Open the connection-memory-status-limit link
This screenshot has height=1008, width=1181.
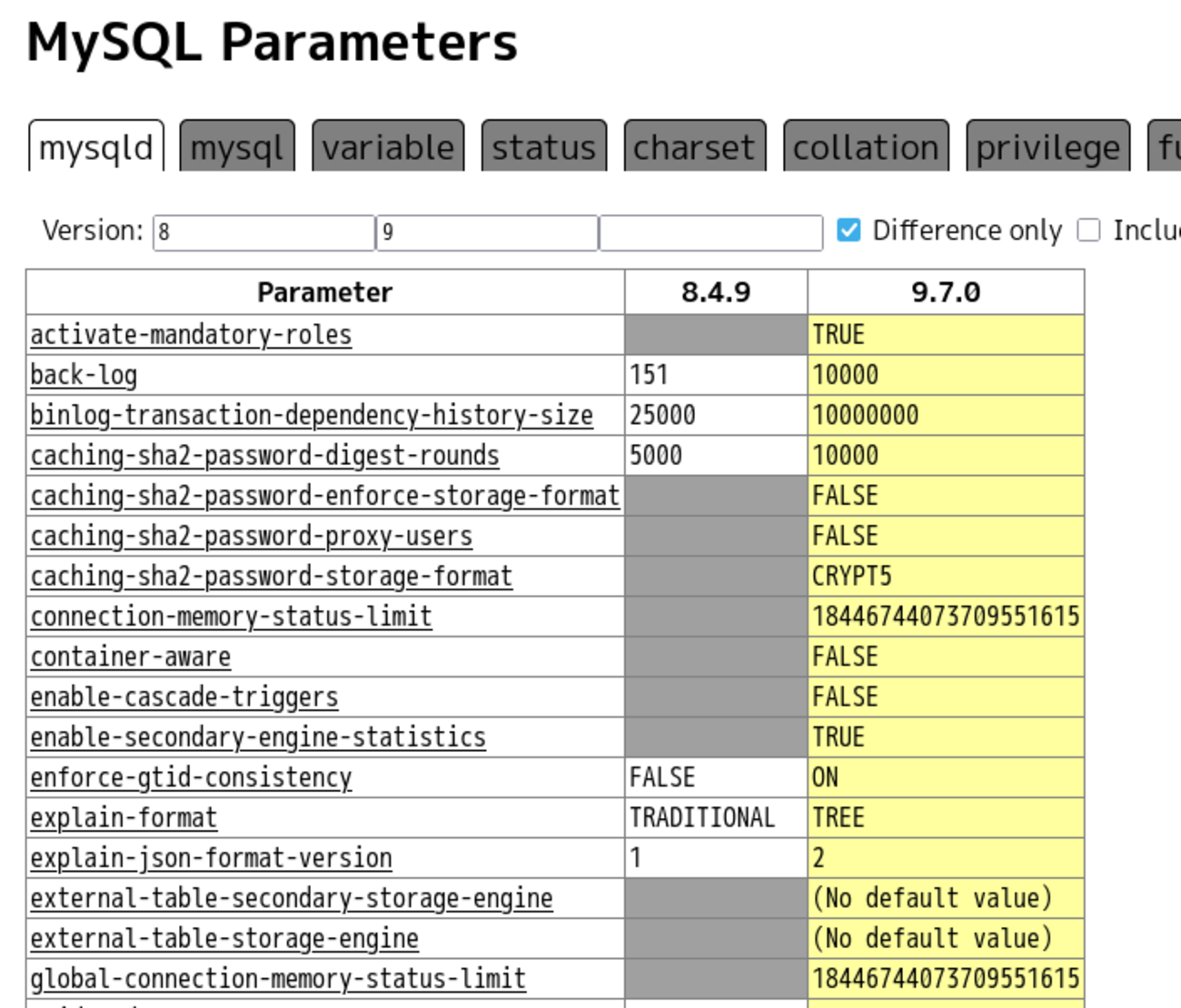(231, 616)
